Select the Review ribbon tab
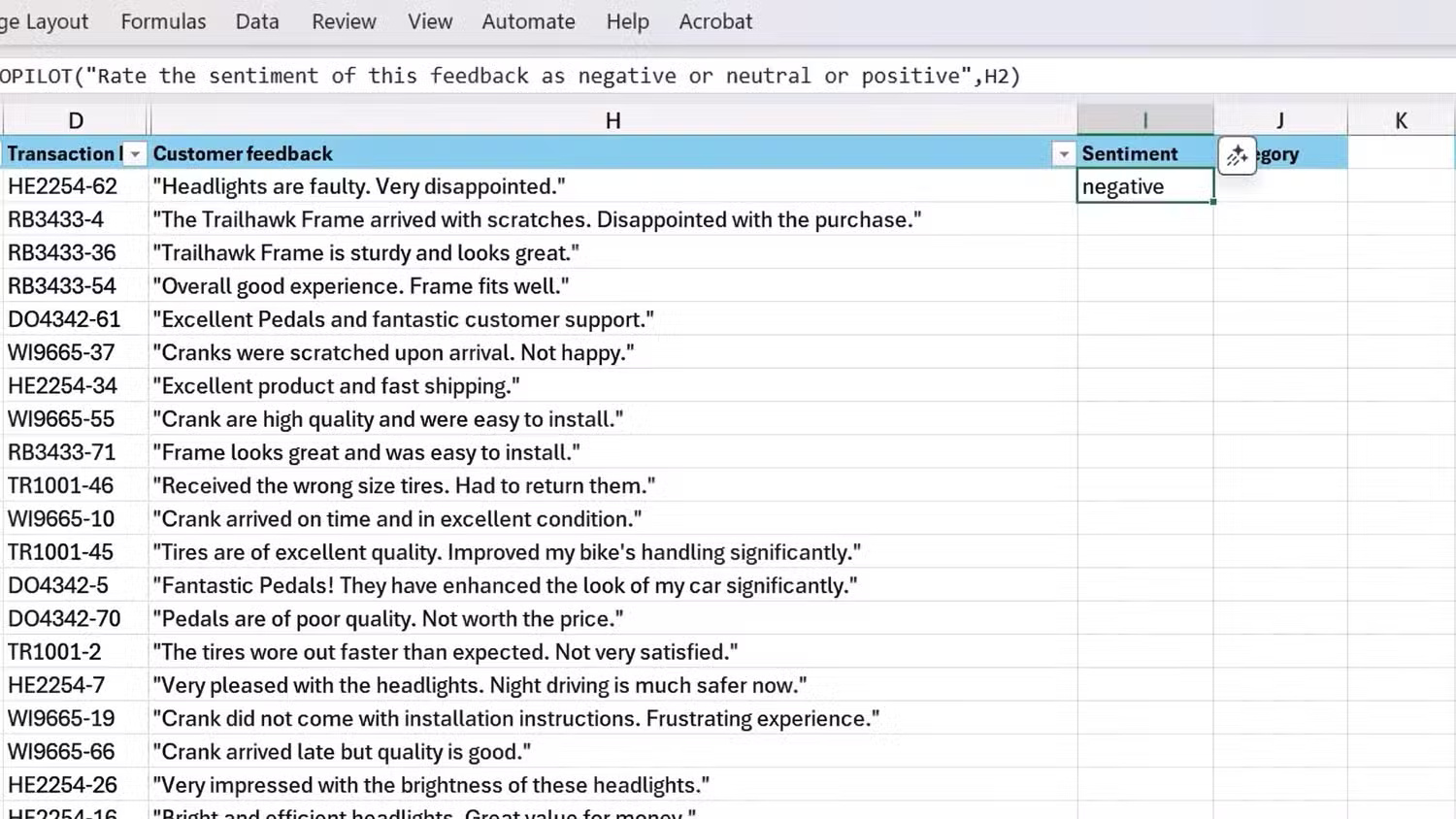The height and width of the screenshot is (819, 1456). click(x=344, y=21)
